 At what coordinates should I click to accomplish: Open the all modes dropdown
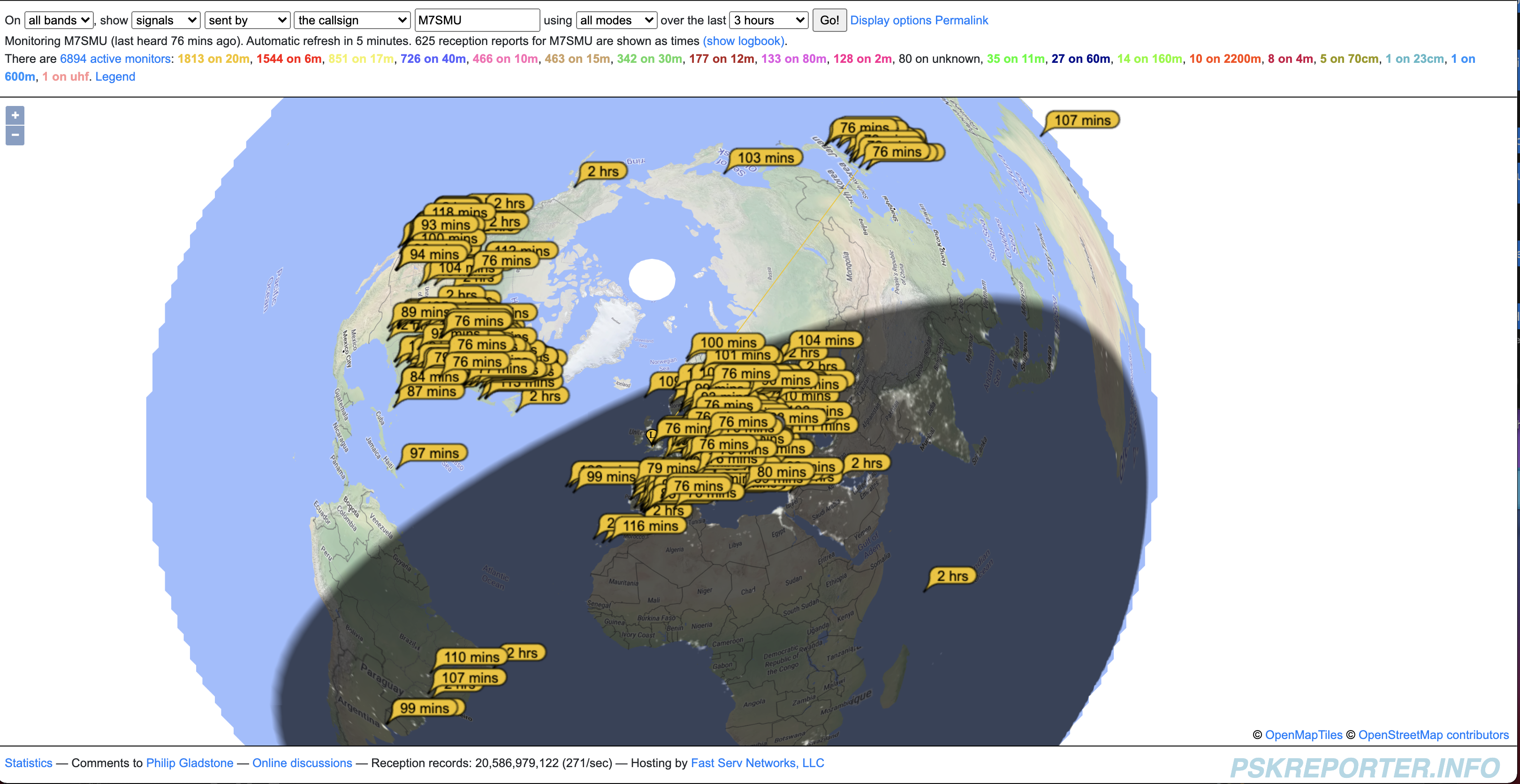tap(616, 20)
